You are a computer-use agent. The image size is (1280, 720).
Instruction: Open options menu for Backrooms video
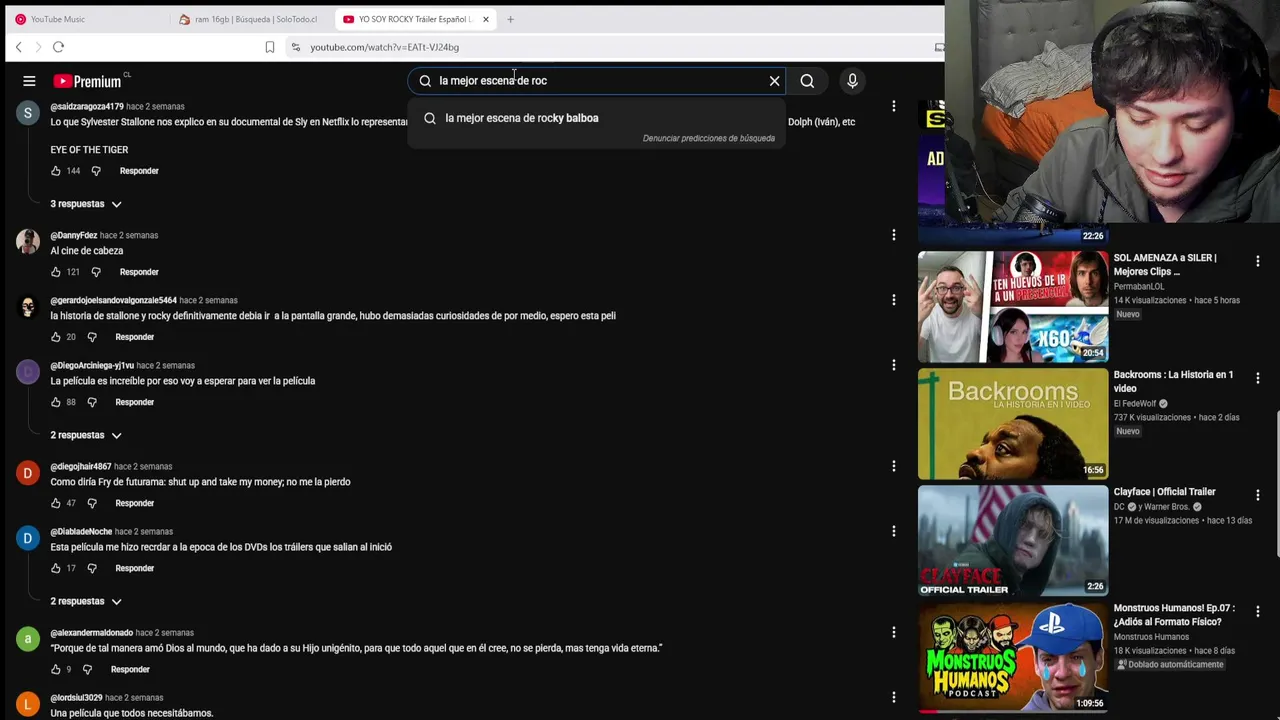[x=1258, y=378]
